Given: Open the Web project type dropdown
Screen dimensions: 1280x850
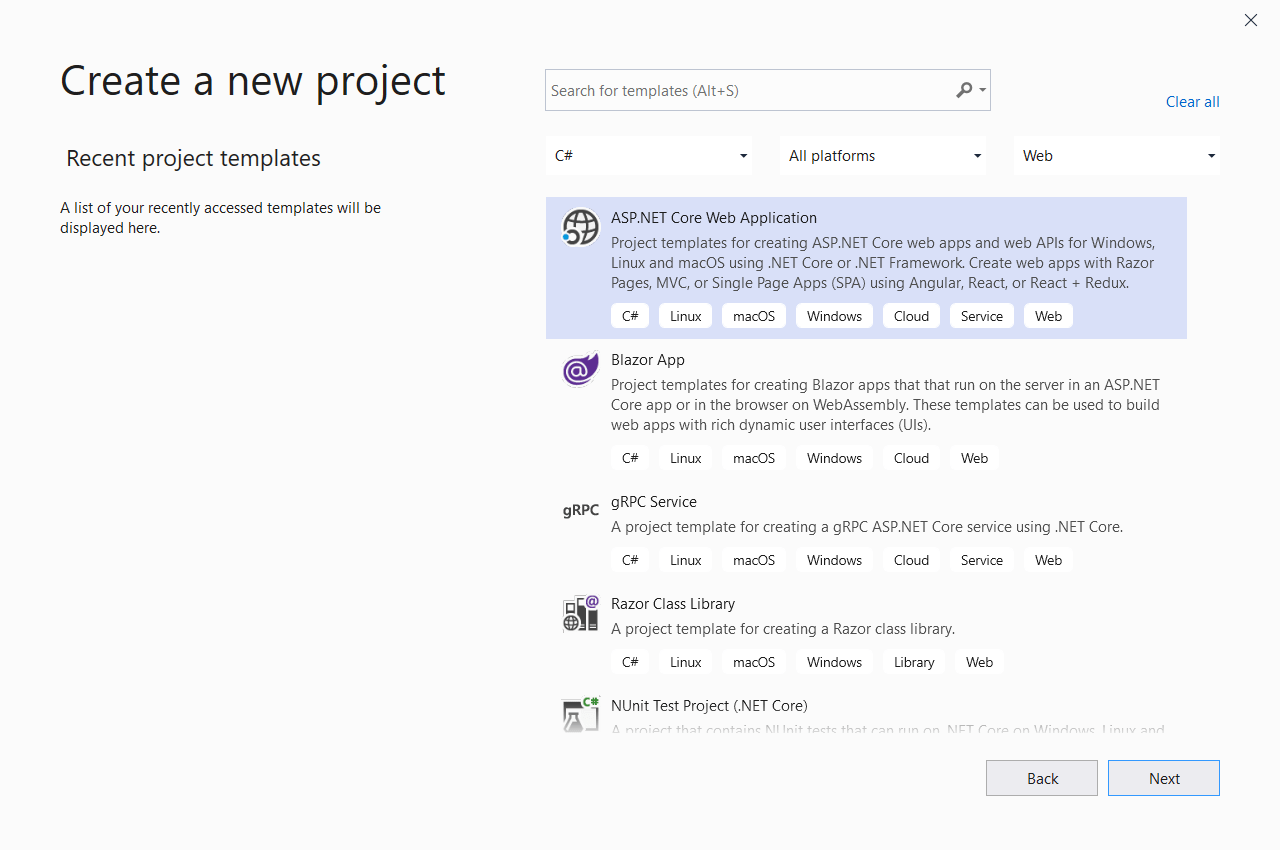Looking at the screenshot, I should coord(1116,155).
